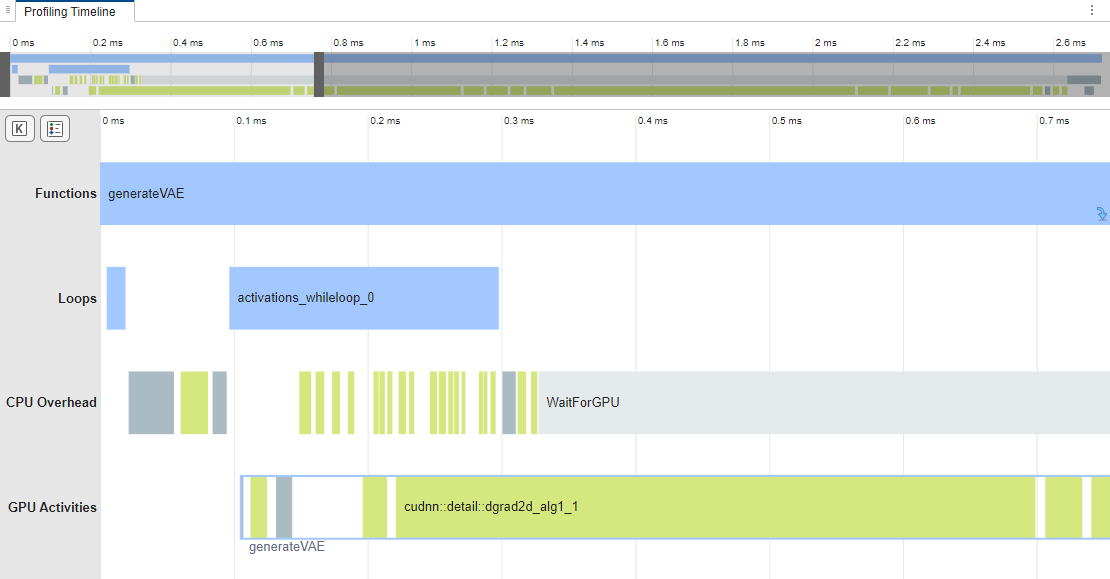Open the three-dot options menu
The image size is (1110, 579).
[1092, 11]
